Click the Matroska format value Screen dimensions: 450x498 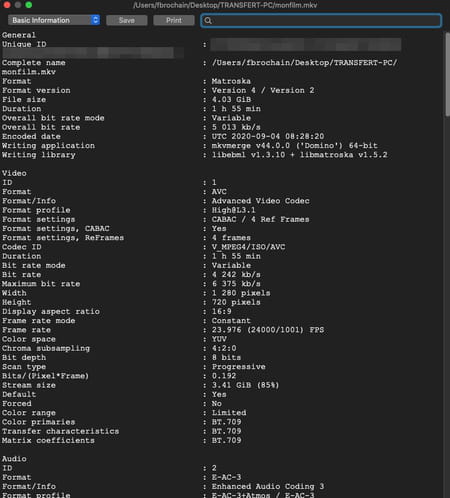tap(231, 81)
